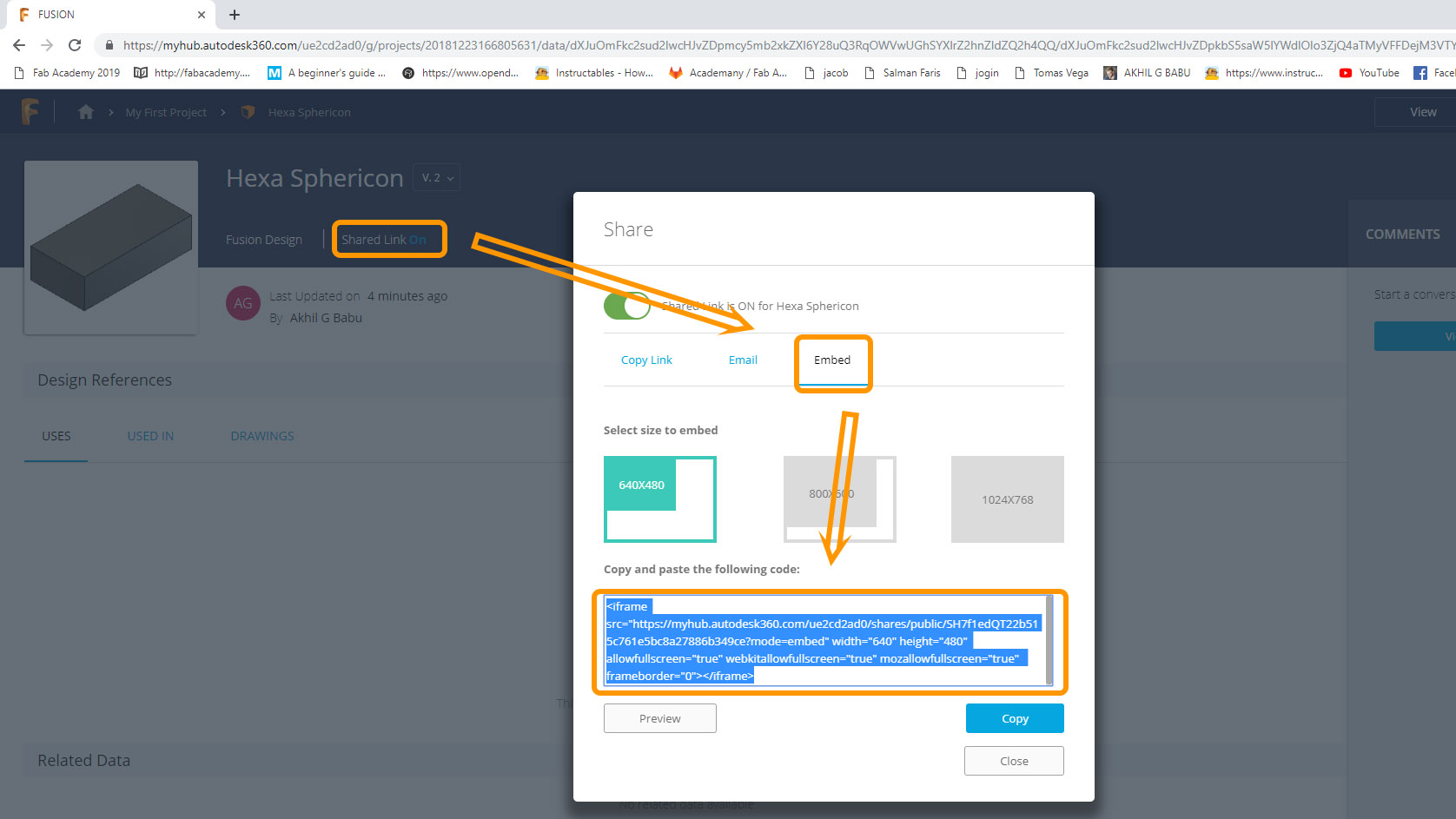Image resolution: width=1456 pixels, height=819 pixels.
Task: Switch to the USED IN tab
Action: [x=150, y=436]
